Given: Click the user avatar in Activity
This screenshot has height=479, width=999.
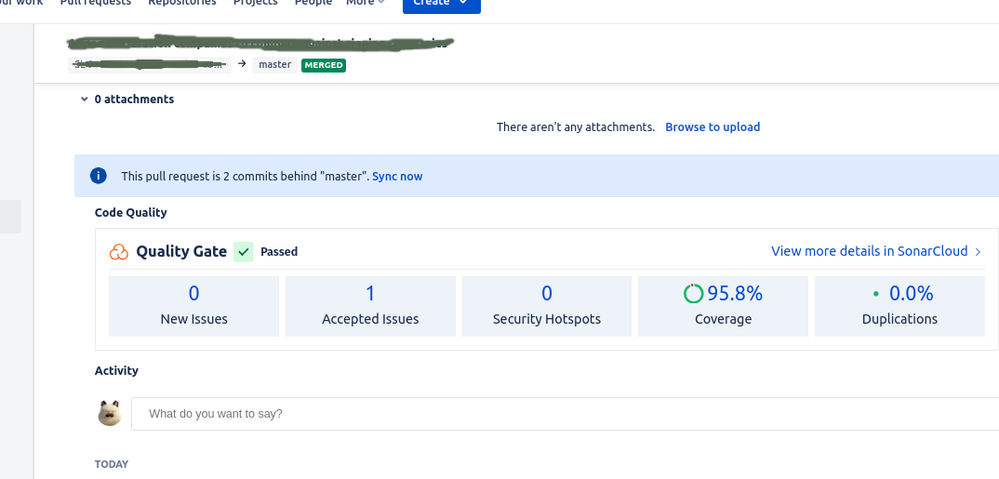Looking at the screenshot, I should coord(110,413).
